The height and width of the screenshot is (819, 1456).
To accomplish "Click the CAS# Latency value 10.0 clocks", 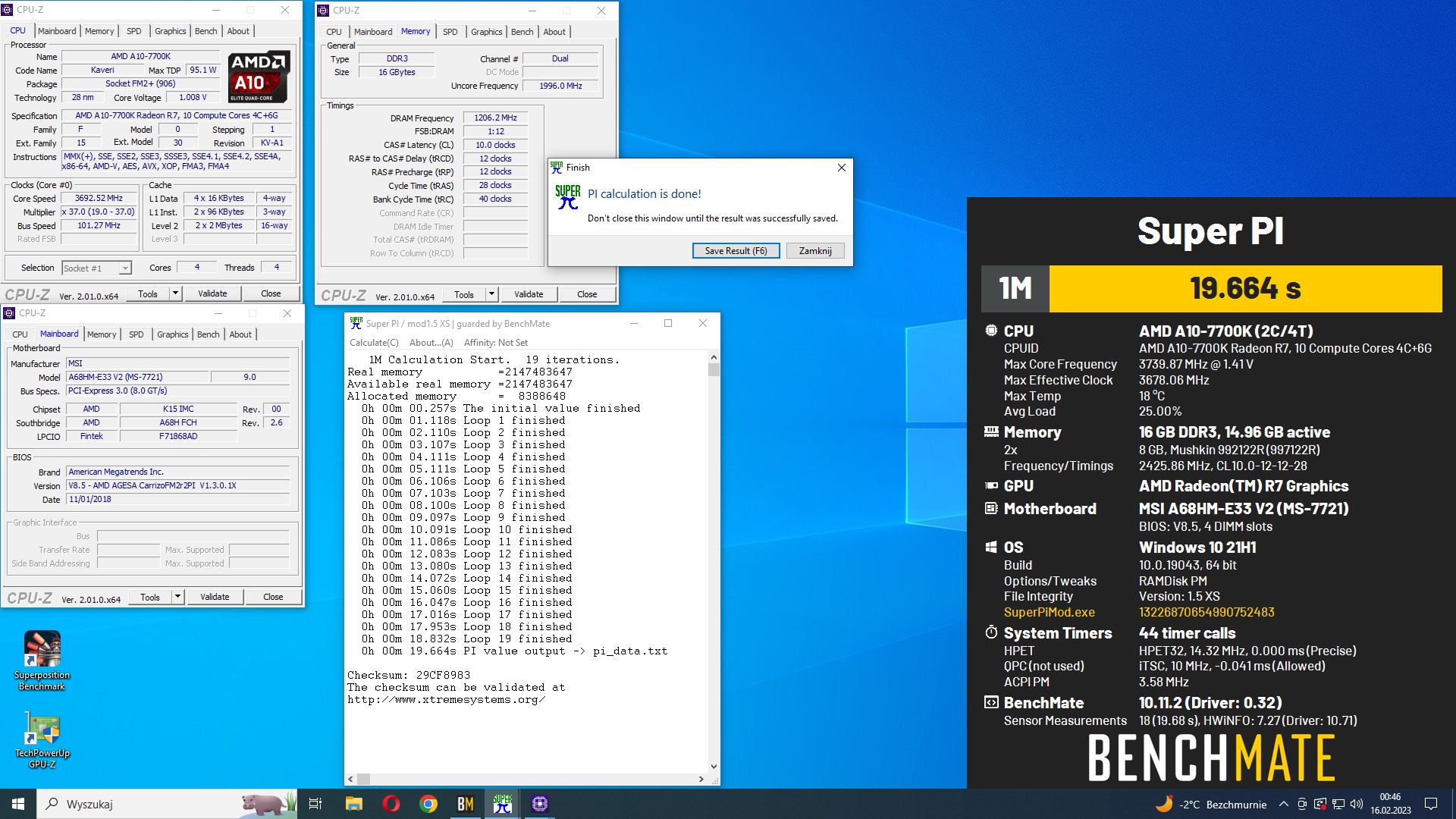I will 495,145.
